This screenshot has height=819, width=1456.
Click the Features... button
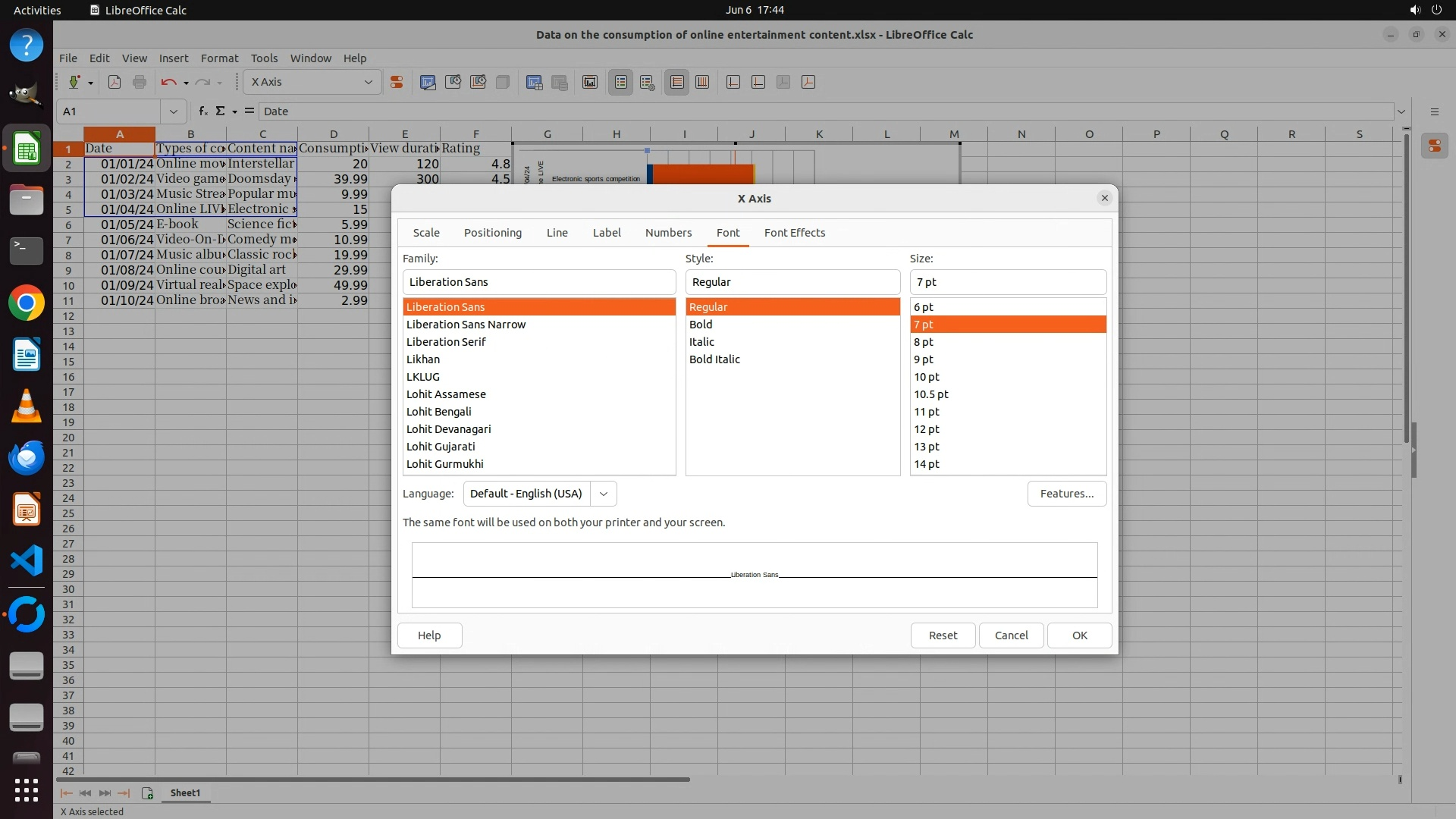coord(1066,494)
